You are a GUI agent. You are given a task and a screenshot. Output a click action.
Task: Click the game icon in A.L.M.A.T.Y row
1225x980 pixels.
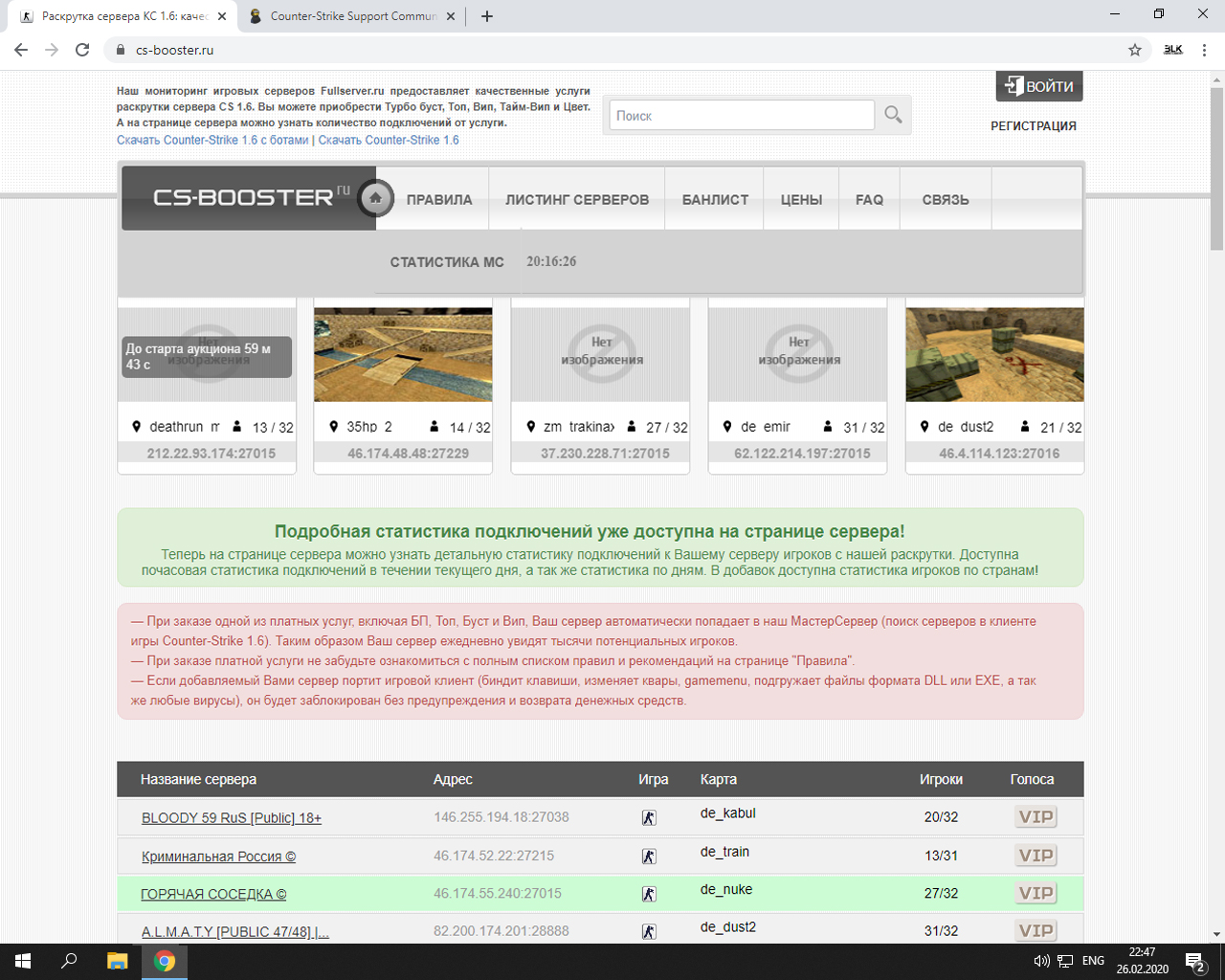tap(649, 931)
